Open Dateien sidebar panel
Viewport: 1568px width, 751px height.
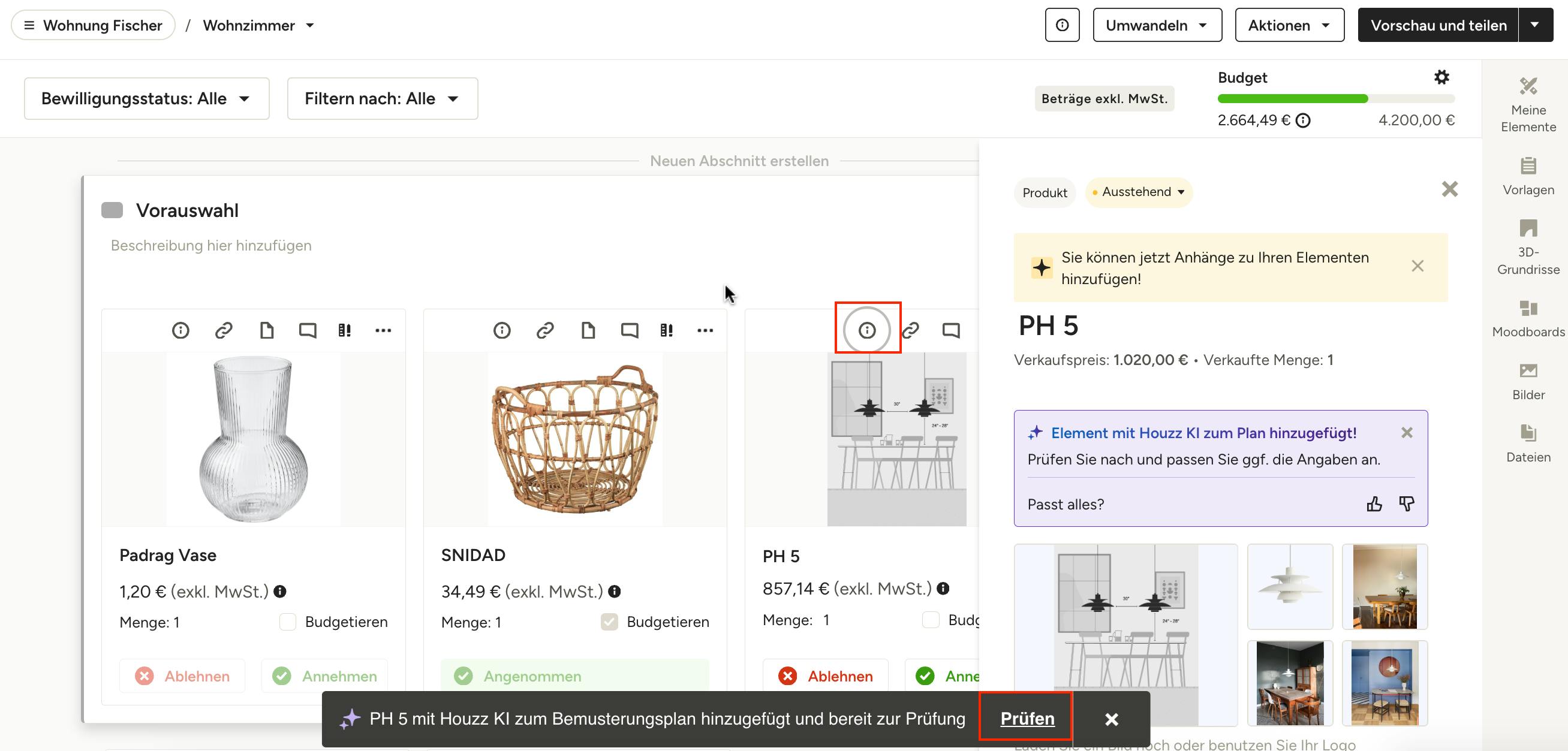click(1528, 444)
